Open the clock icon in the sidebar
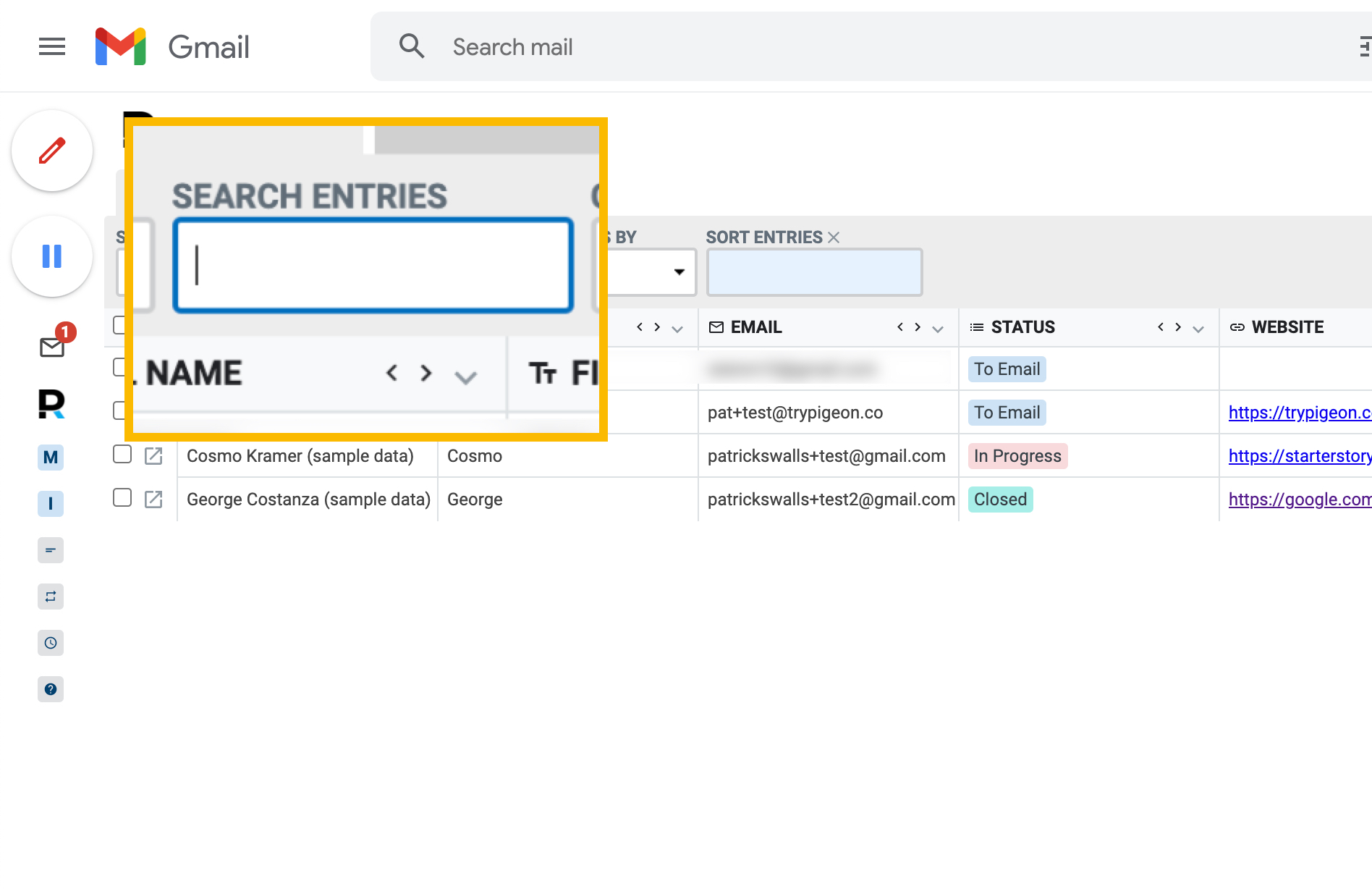Viewport: 1372px width, 889px height. click(51, 643)
